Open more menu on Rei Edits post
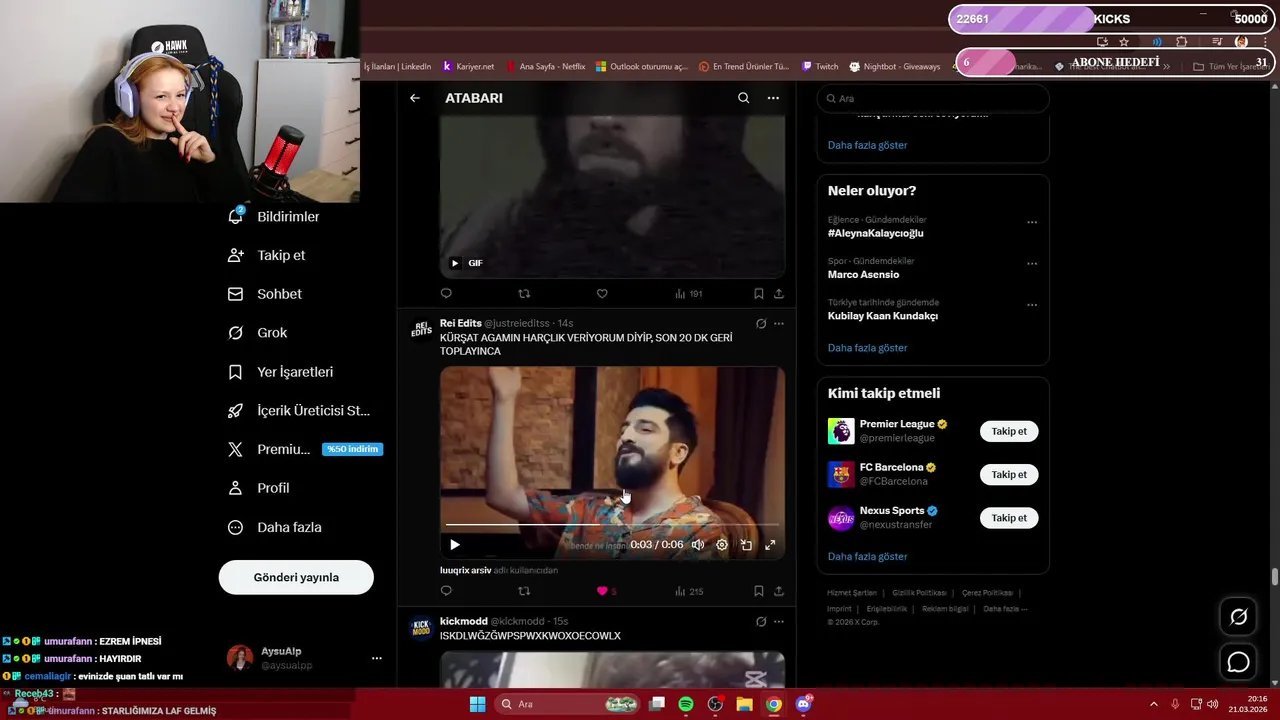The height and width of the screenshot is (720, 1280). tap(779, 323)
